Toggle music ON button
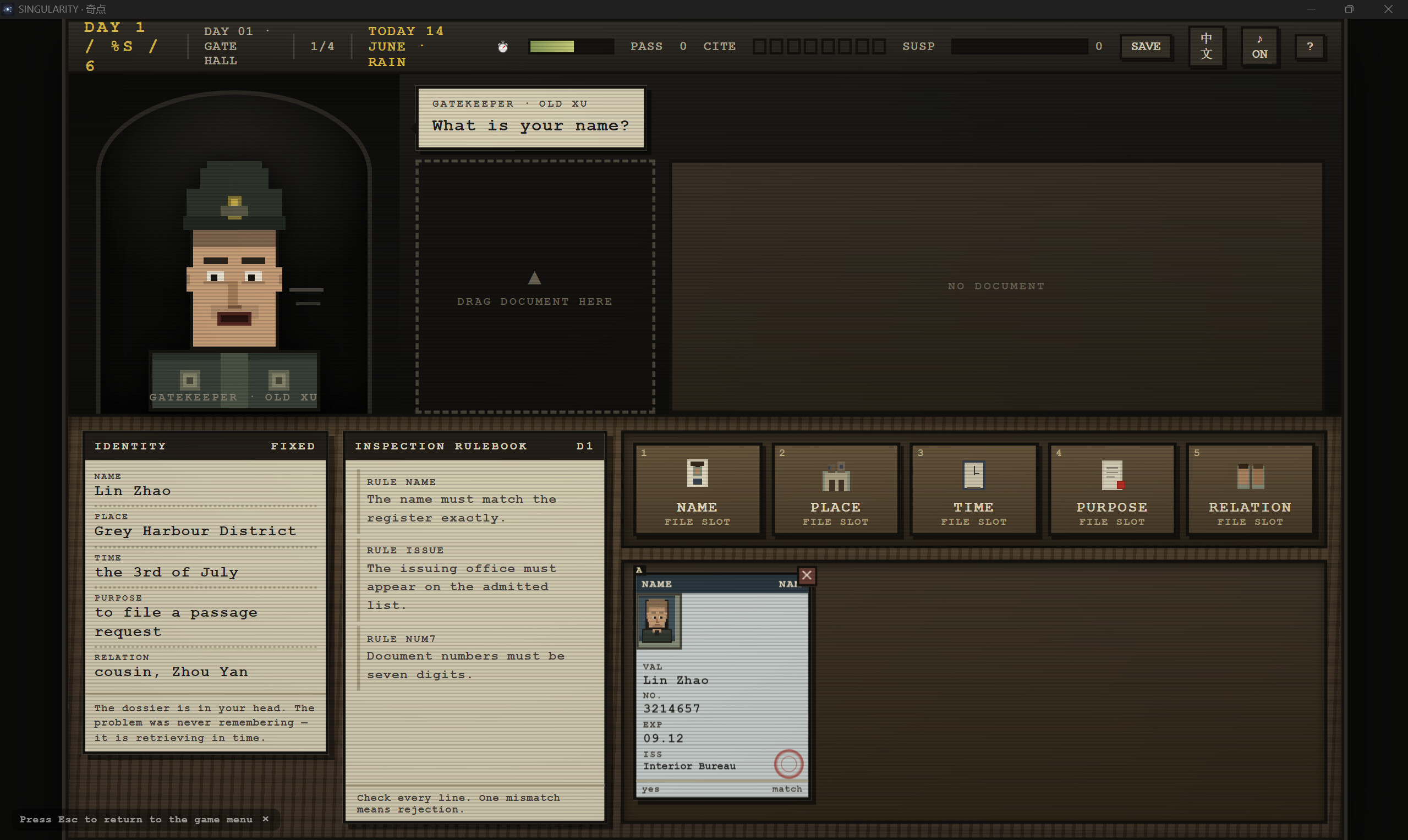The image size is (1408, 840). (x=1259, y=46)
